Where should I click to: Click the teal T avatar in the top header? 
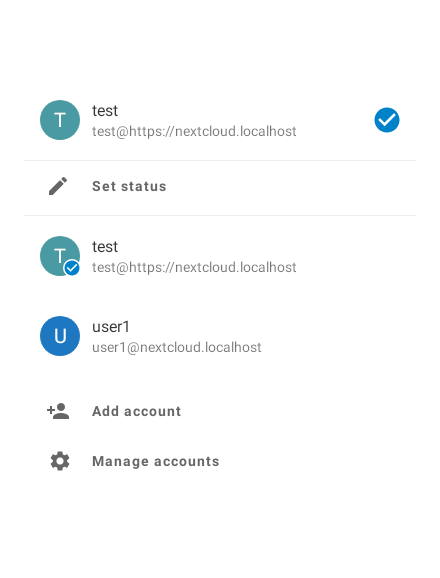[60, 120]
